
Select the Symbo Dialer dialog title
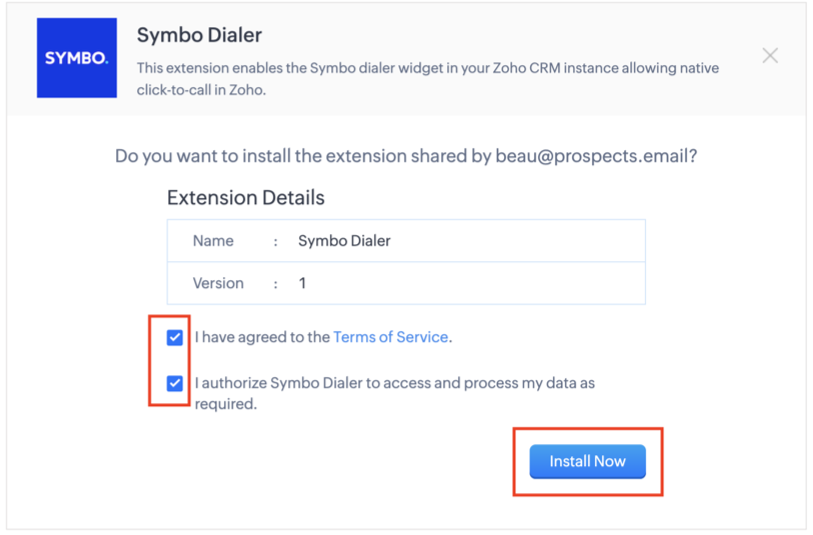coord(199,35)
